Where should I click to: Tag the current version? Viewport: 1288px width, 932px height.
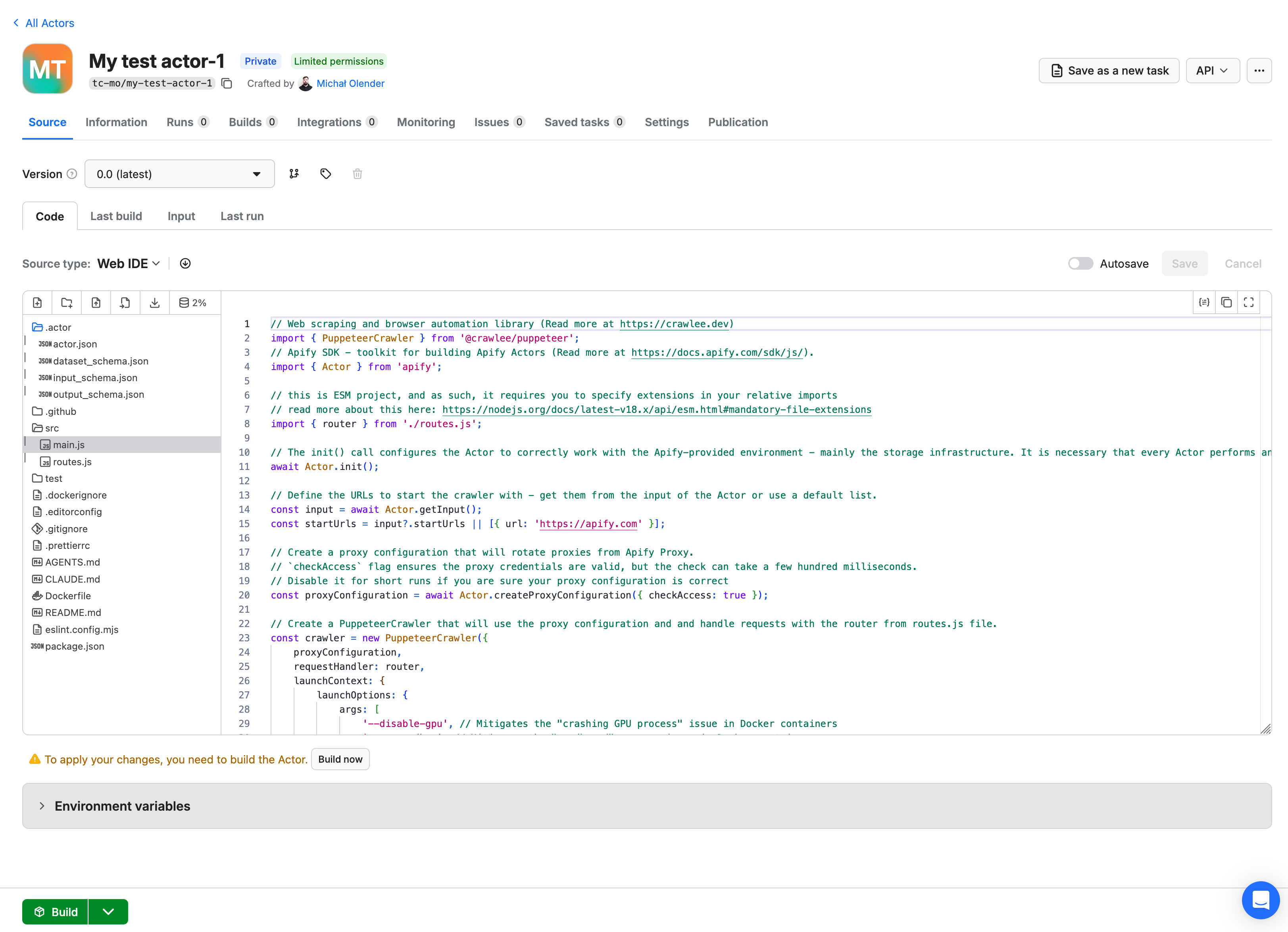[325, 174]
